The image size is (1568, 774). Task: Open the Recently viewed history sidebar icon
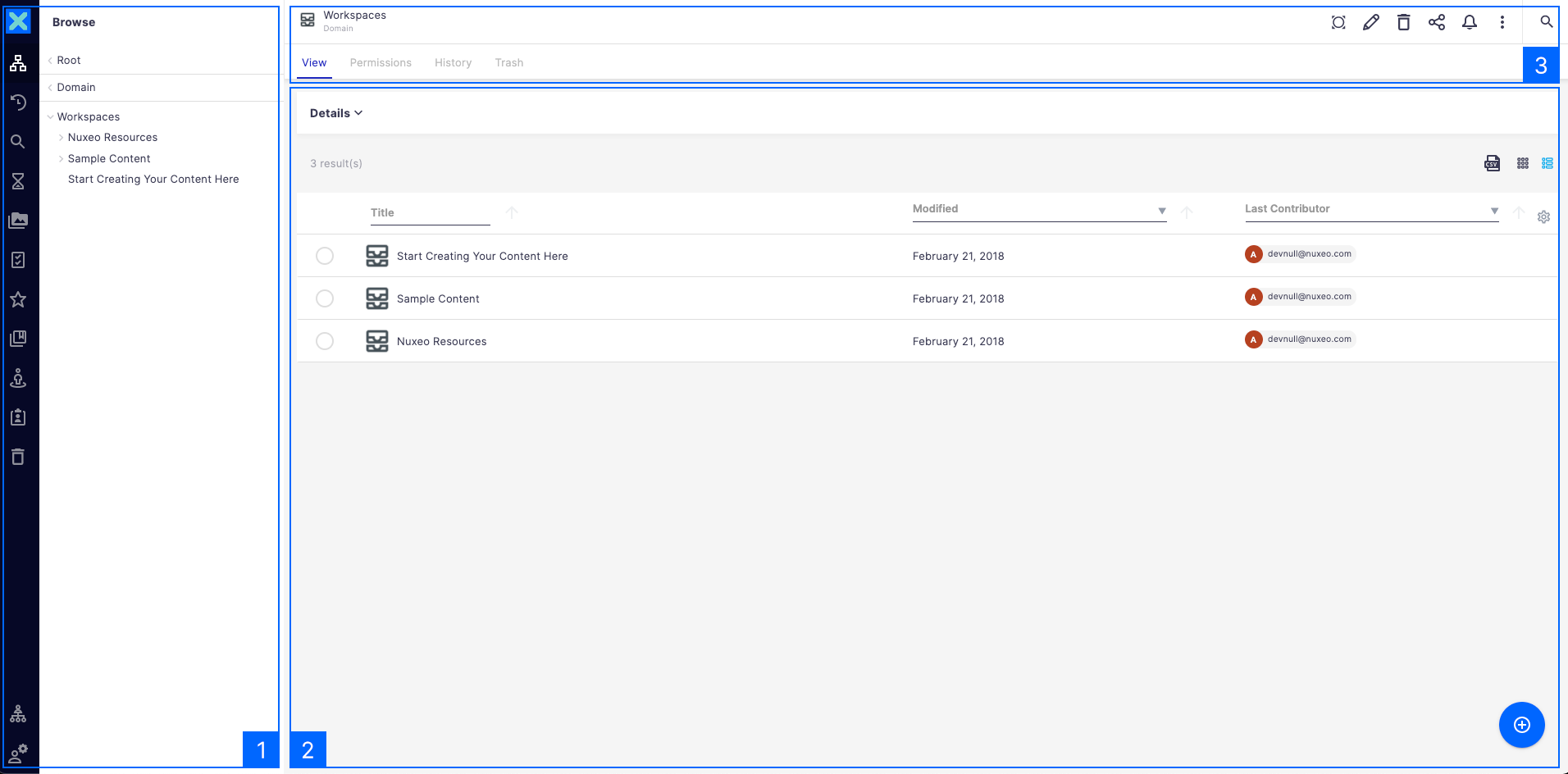[18, 102]
